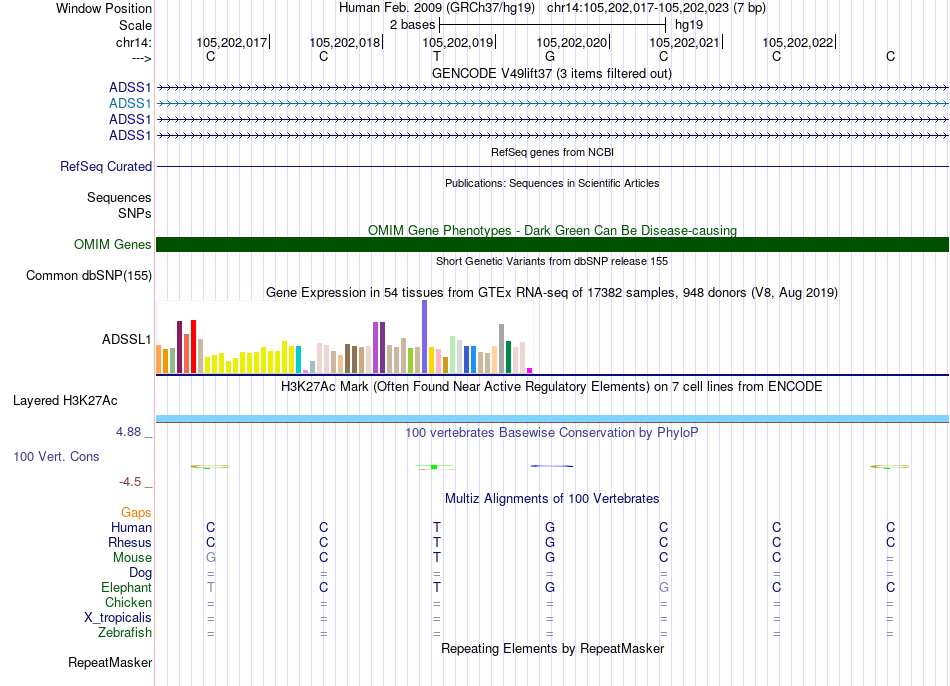Screen dimensions: 950x686
Task: Select the Layered H3K27Ac track label
Action: point(65,401)
